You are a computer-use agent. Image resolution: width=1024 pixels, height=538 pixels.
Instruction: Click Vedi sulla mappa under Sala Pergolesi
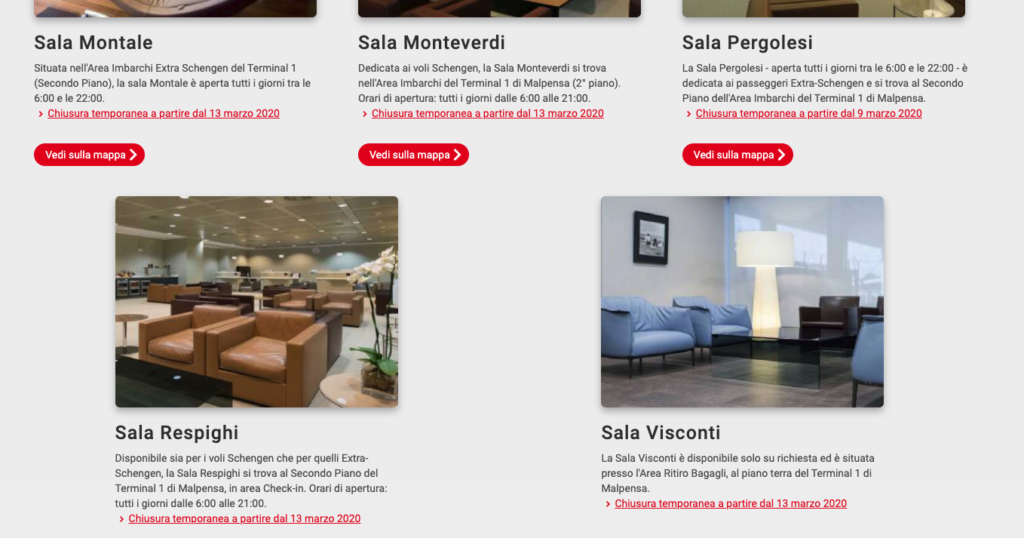pyautogui.click(x=737, y=155)
